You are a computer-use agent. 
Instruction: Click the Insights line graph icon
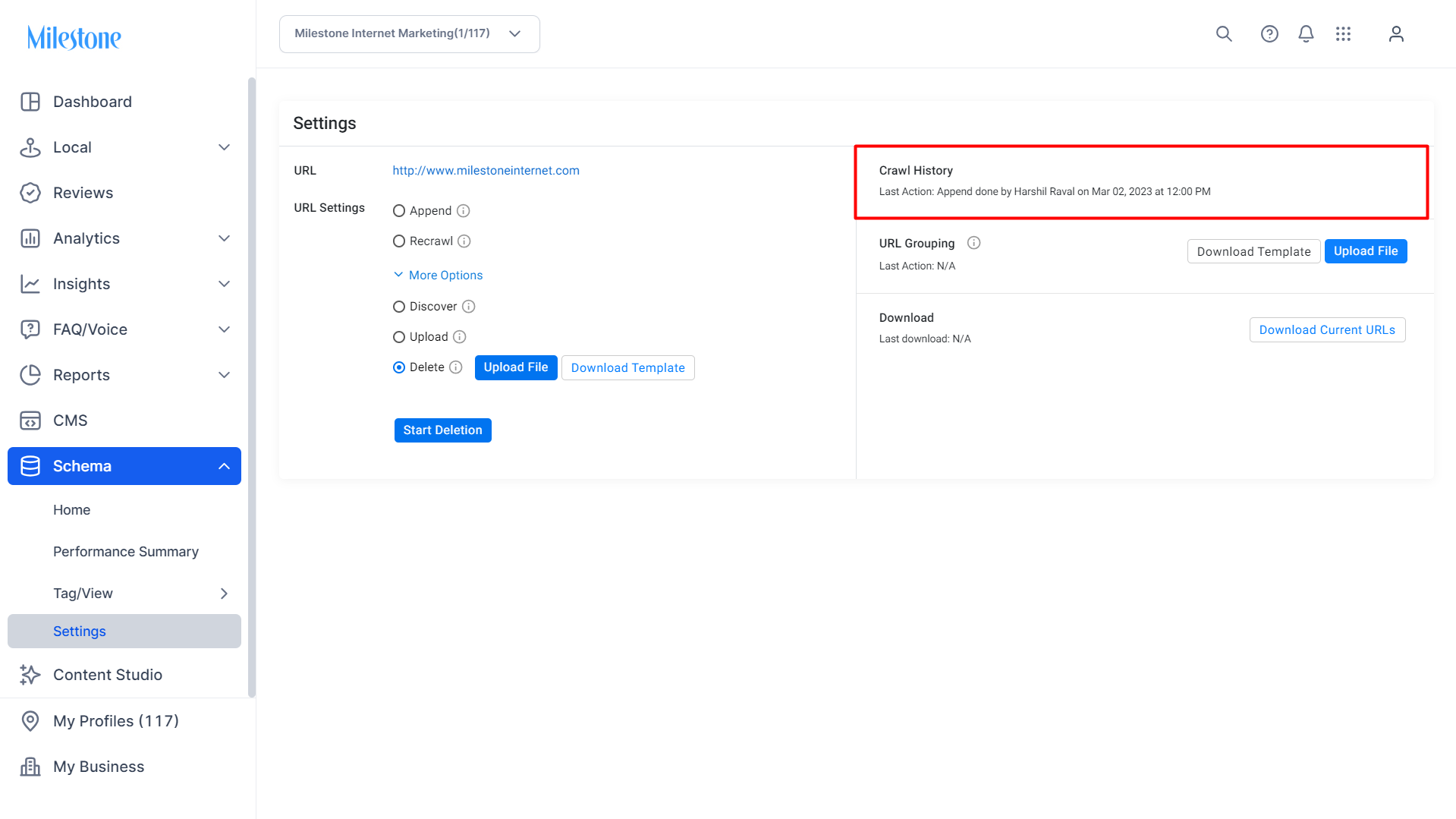(30, 284)
